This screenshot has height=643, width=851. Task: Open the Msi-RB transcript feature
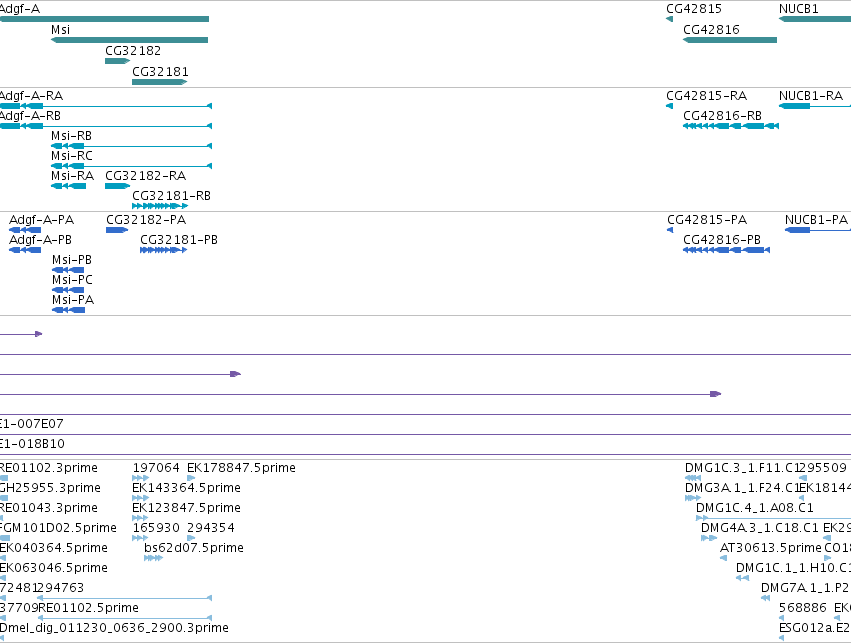coord(131,146)
